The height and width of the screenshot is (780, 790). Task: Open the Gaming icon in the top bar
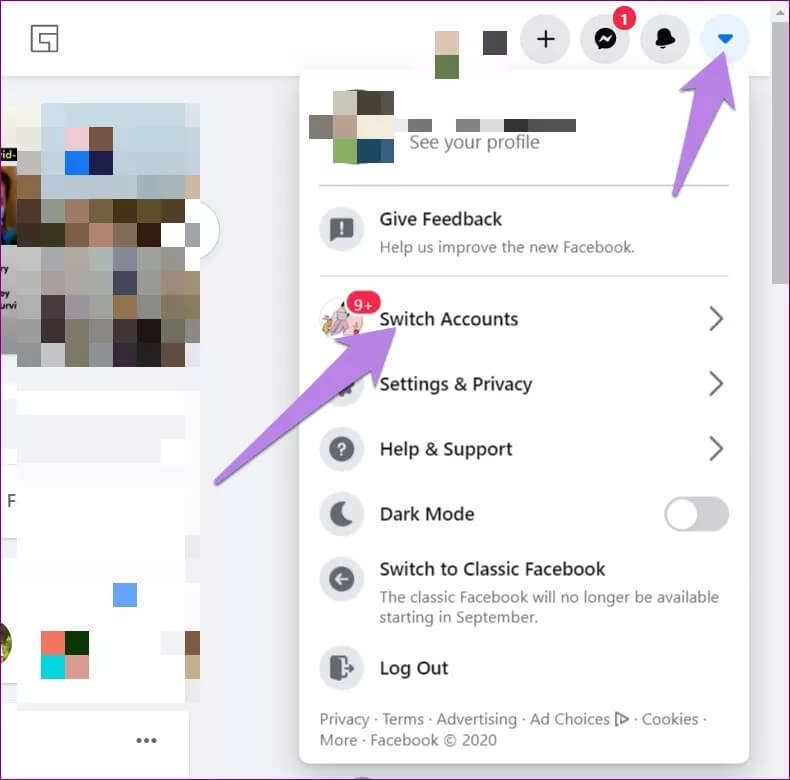click(44, 39)
